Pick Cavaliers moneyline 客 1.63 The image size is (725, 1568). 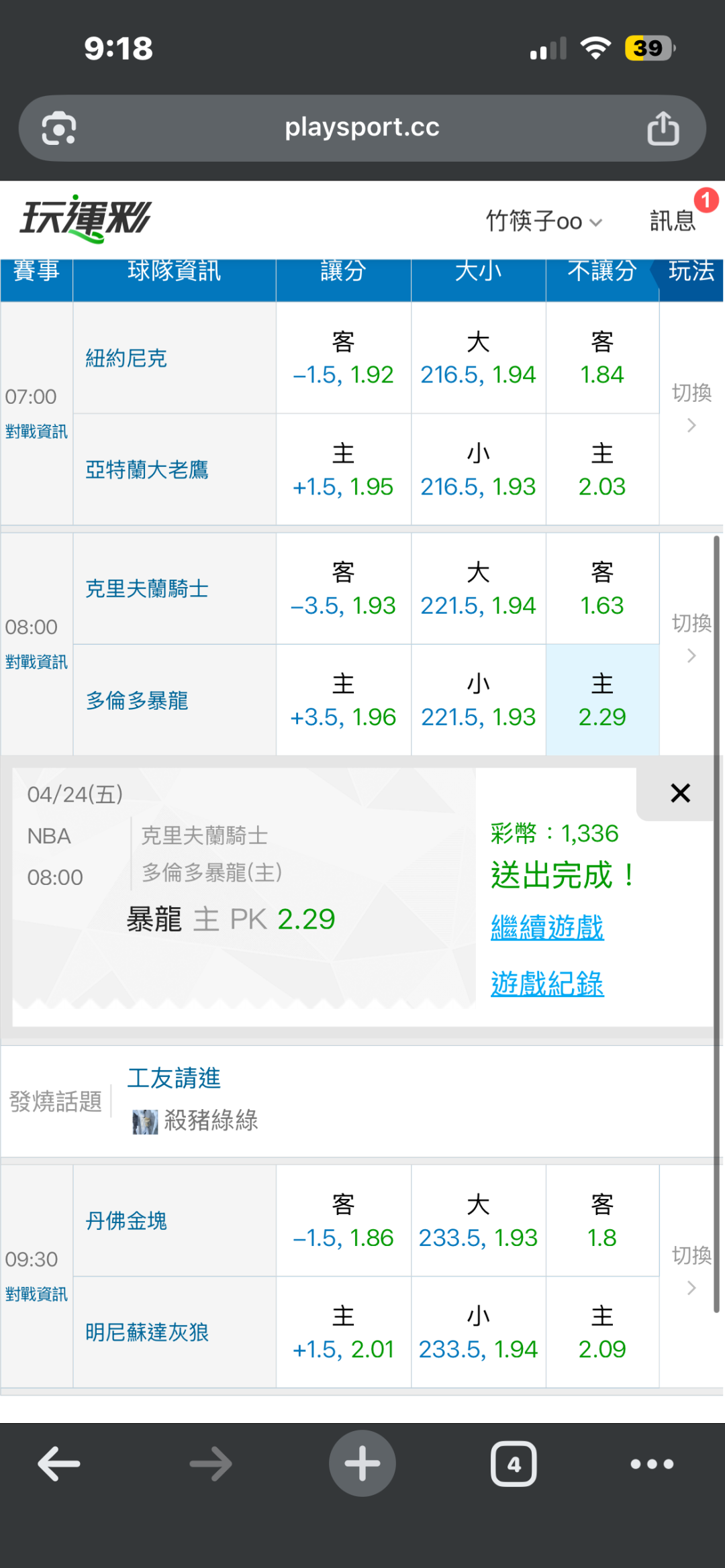(602, 589)
